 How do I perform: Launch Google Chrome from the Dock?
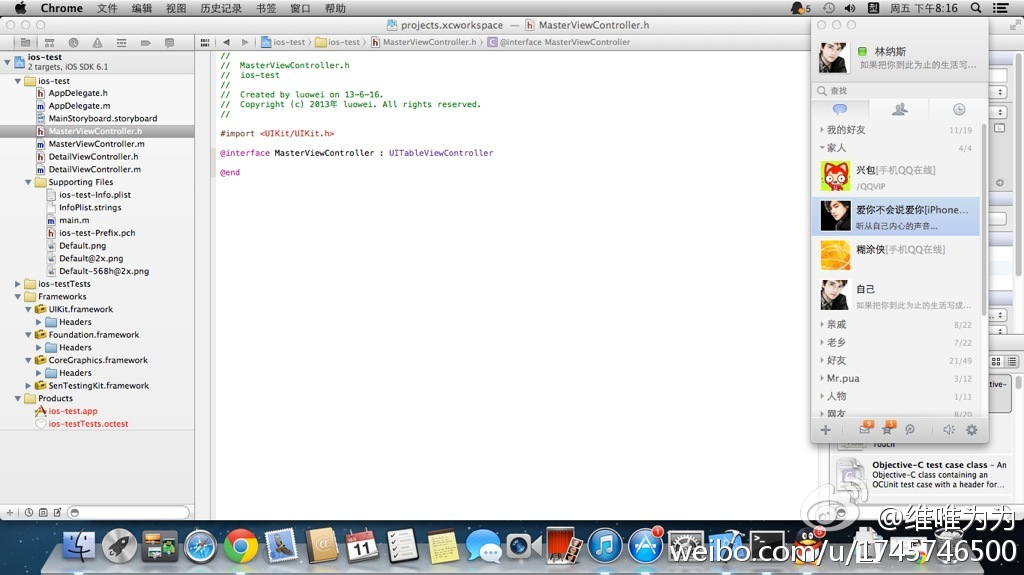(241, 546)
